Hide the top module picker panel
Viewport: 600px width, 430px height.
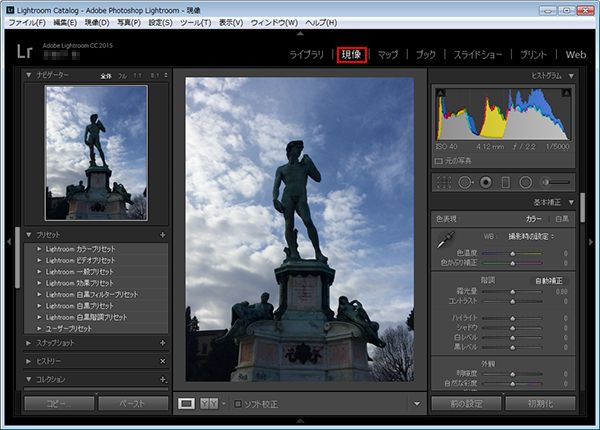point(300,34)
